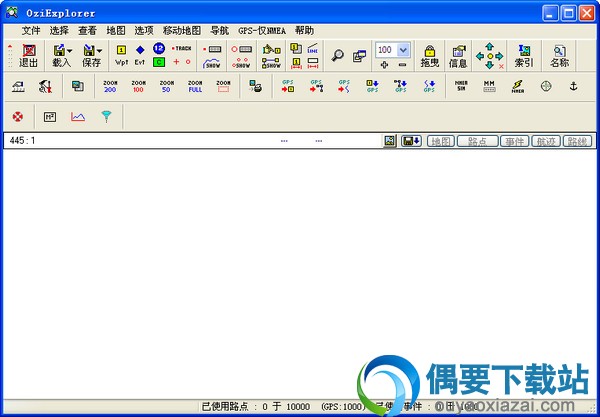The height and width of the screenshot is (417, 600).
Task: Click the minus zoom-out button
Action: pos(402,65)
